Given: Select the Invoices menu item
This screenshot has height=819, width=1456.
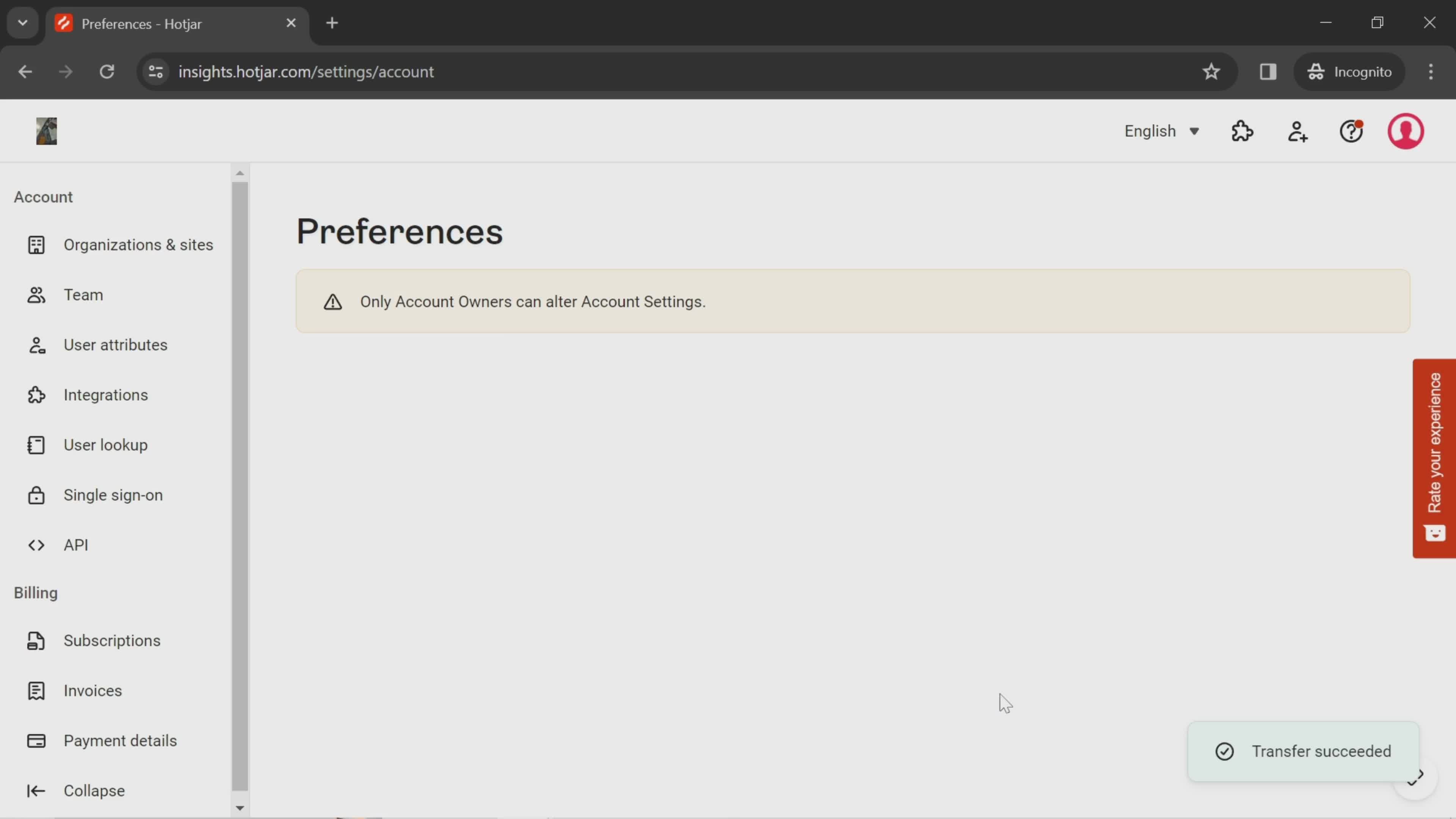Looking at the screenshot, I should [93, 690].
